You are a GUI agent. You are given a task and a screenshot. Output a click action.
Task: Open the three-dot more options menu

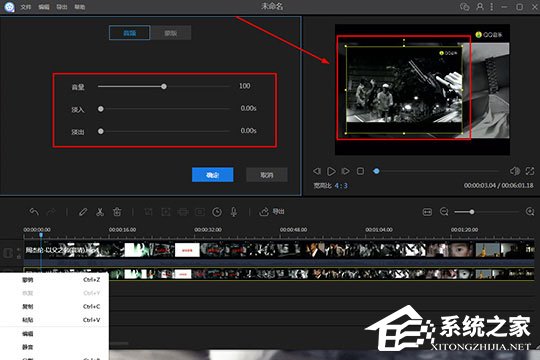492,7
